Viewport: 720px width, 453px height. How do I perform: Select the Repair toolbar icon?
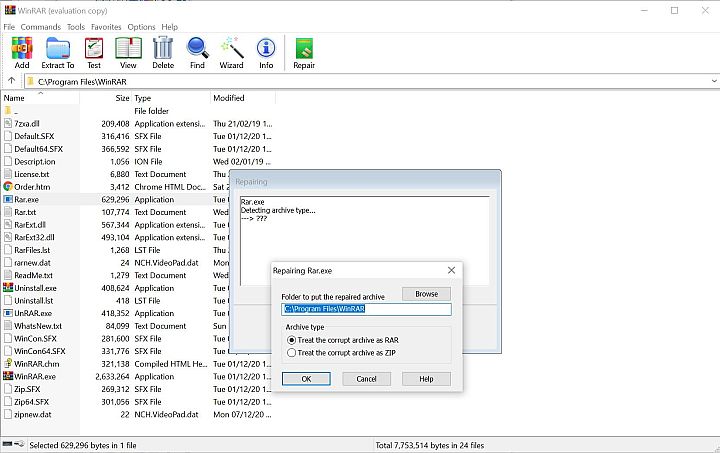(x=304, y=53)
